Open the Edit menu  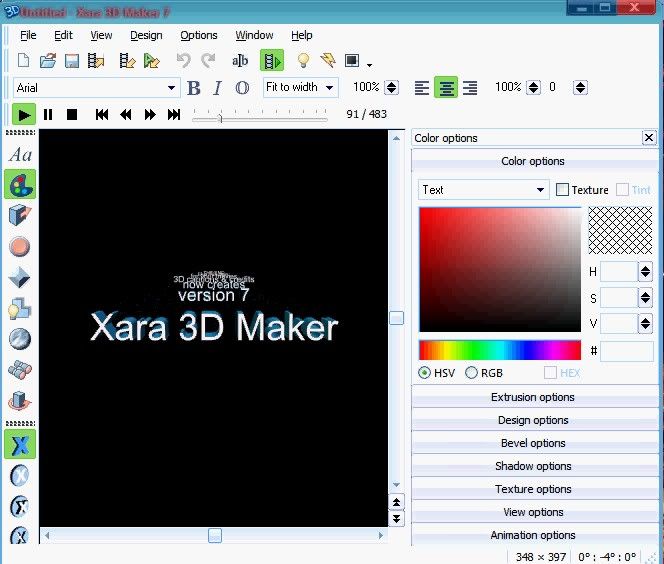coord(64,35)
